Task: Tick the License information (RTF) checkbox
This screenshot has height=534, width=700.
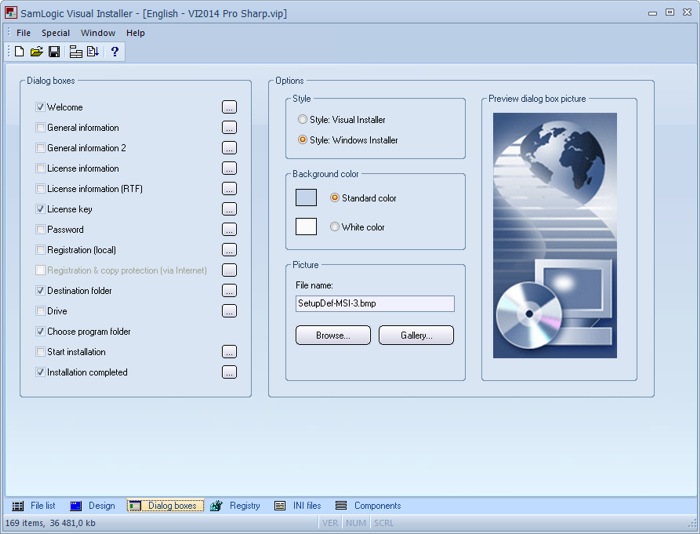Action: coord(40,189)
